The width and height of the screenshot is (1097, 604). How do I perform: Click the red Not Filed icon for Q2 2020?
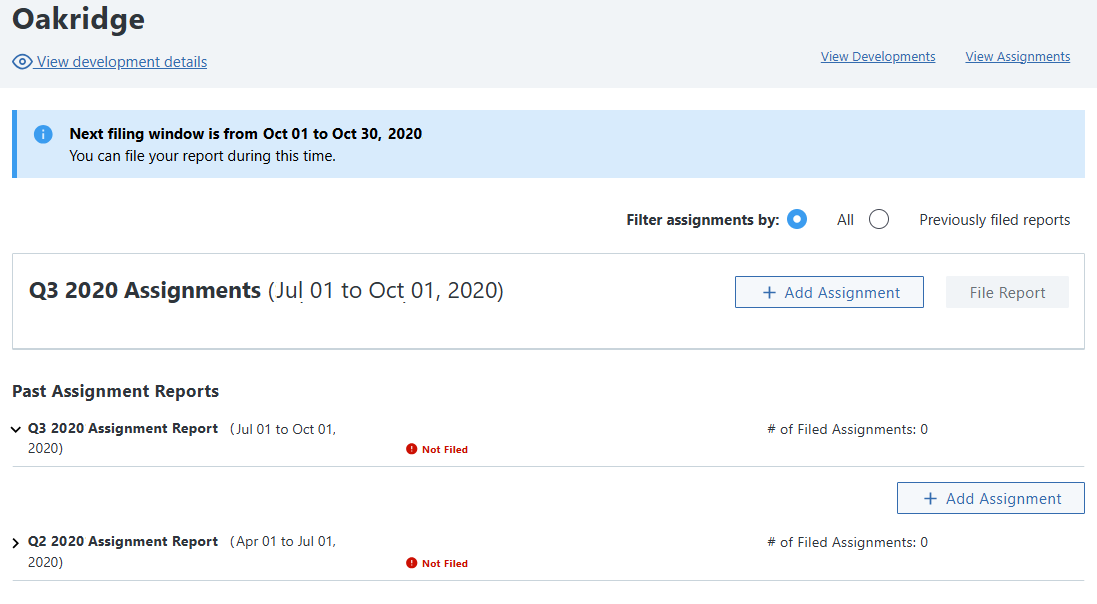point(412,564)
